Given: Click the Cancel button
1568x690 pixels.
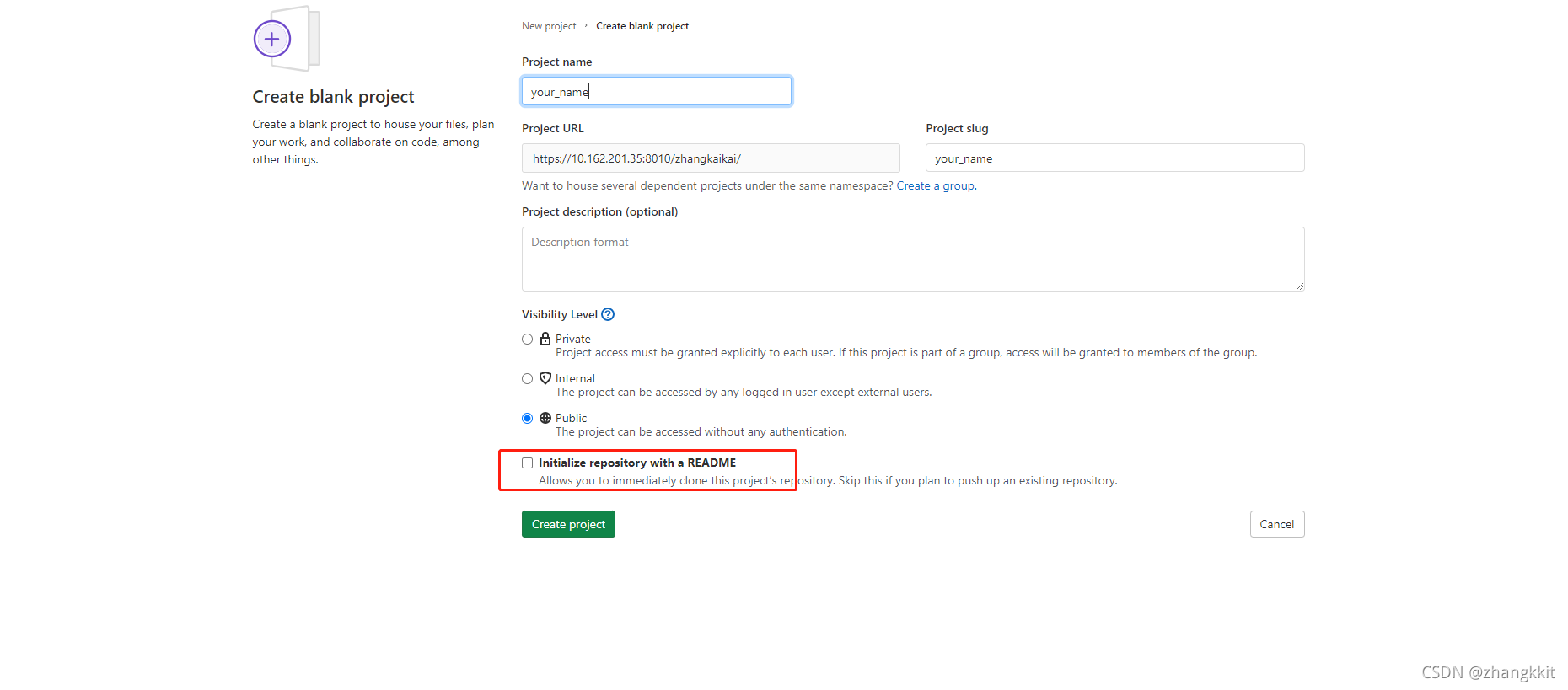Looking at the screenshot, I should coord(1276,524).
